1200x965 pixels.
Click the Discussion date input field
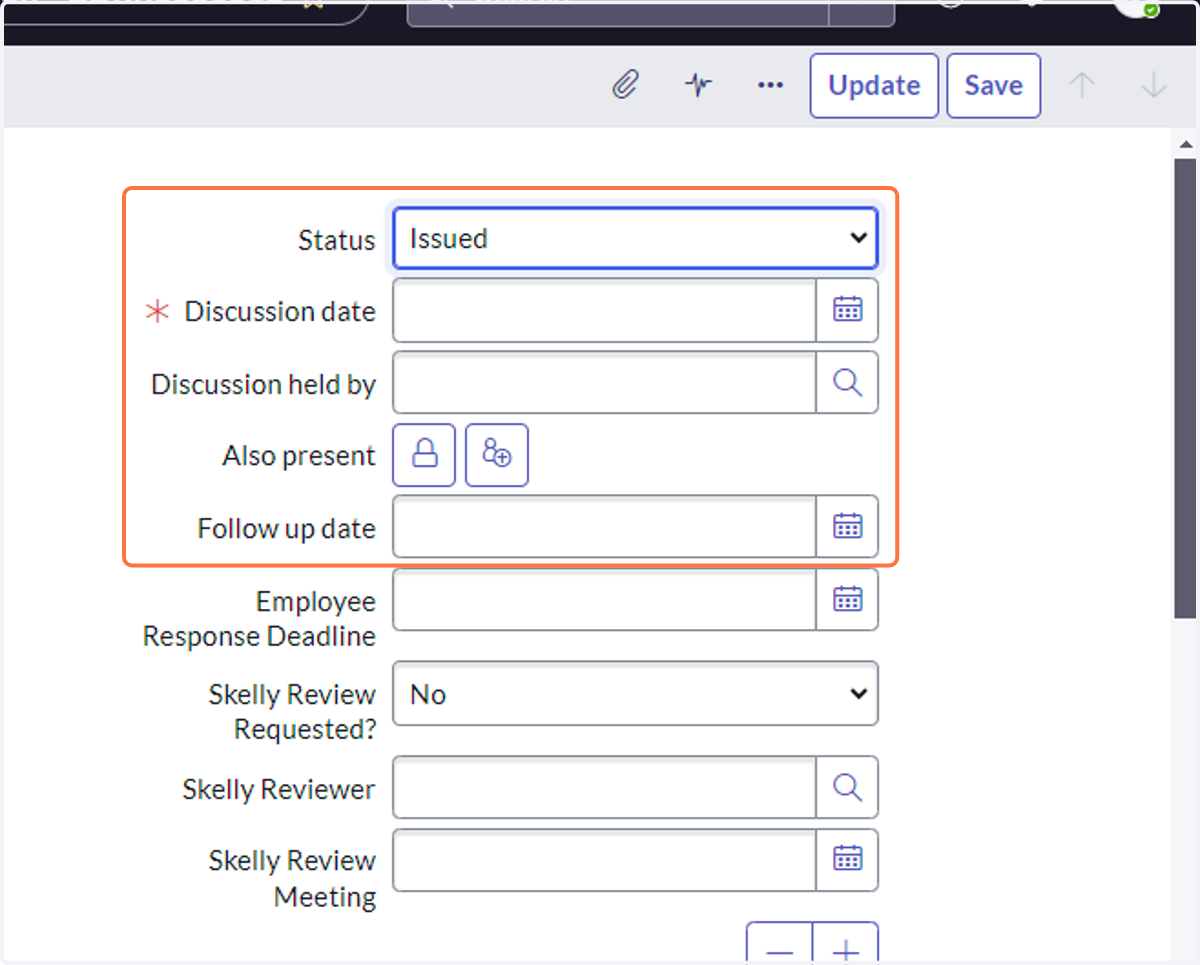pyautogui.click(x=605, y=310)
